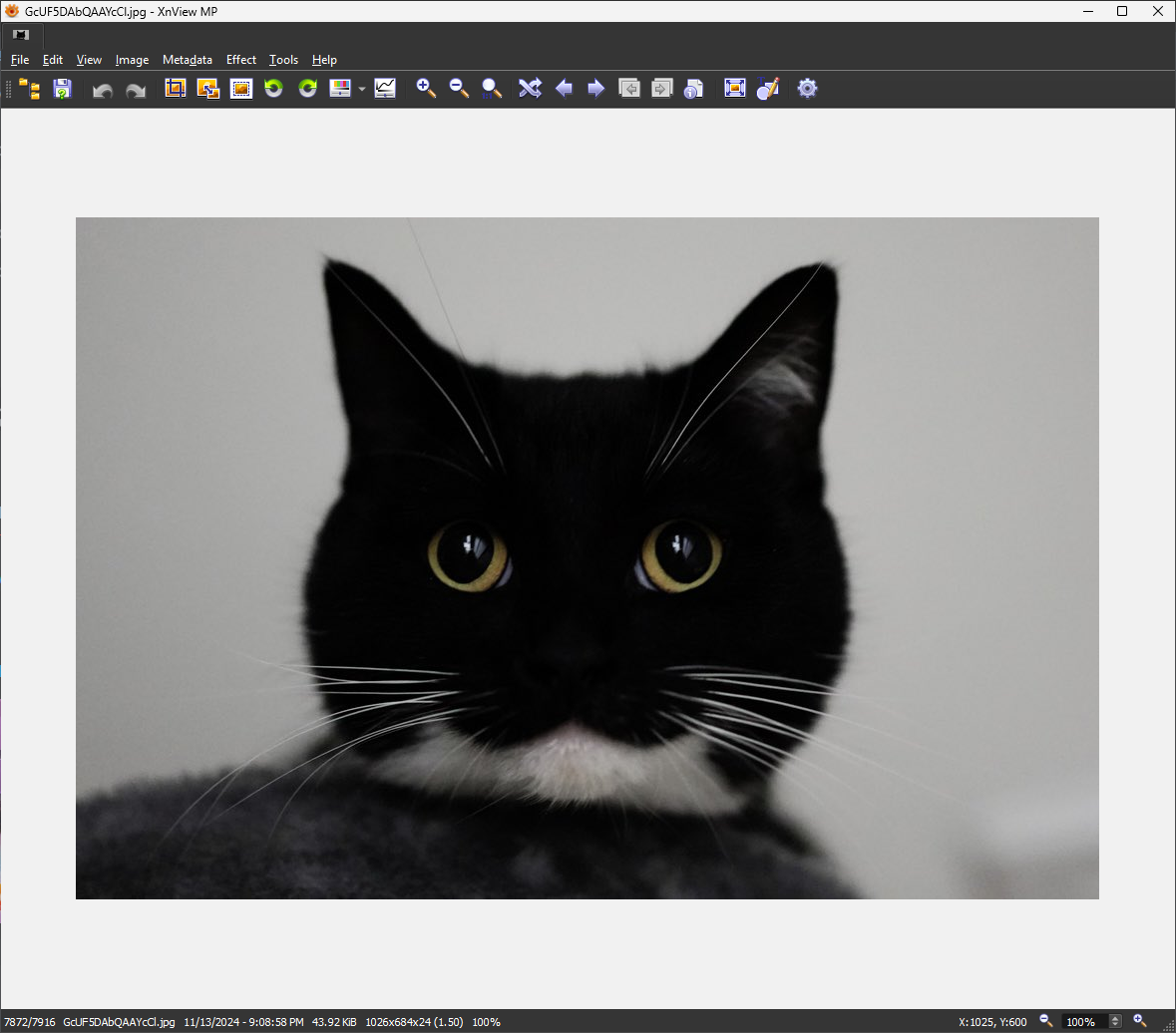Rotate the image counter-clockwise

[x=273, y=89]
